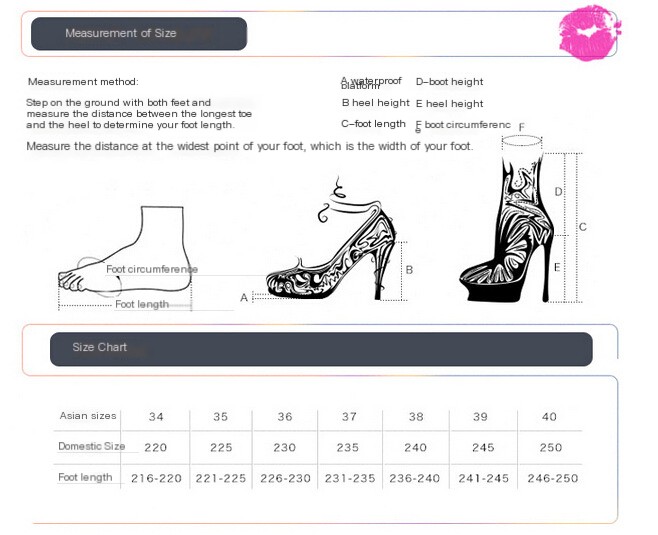Click the letter B heel height marker
This screenshot has width=658, height=535.
click(409, 270)
